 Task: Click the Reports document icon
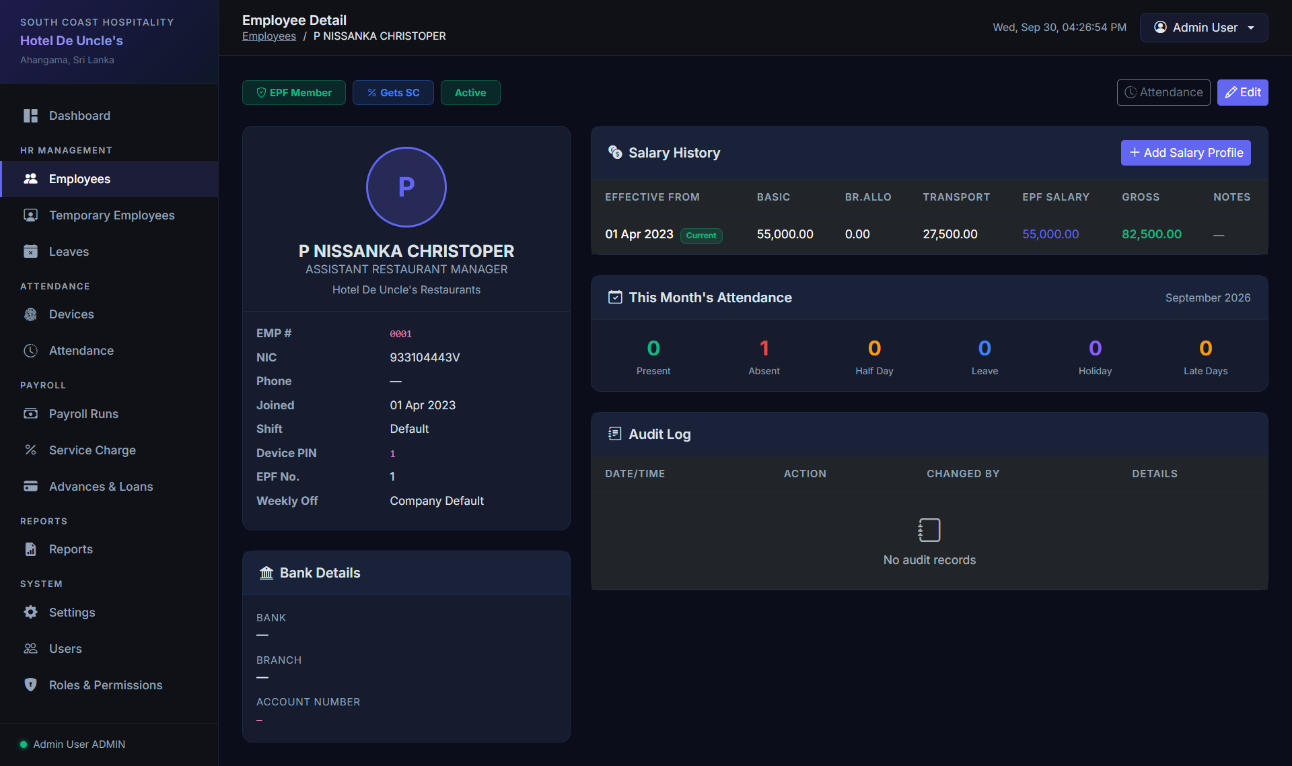click(x=30, y=549)
